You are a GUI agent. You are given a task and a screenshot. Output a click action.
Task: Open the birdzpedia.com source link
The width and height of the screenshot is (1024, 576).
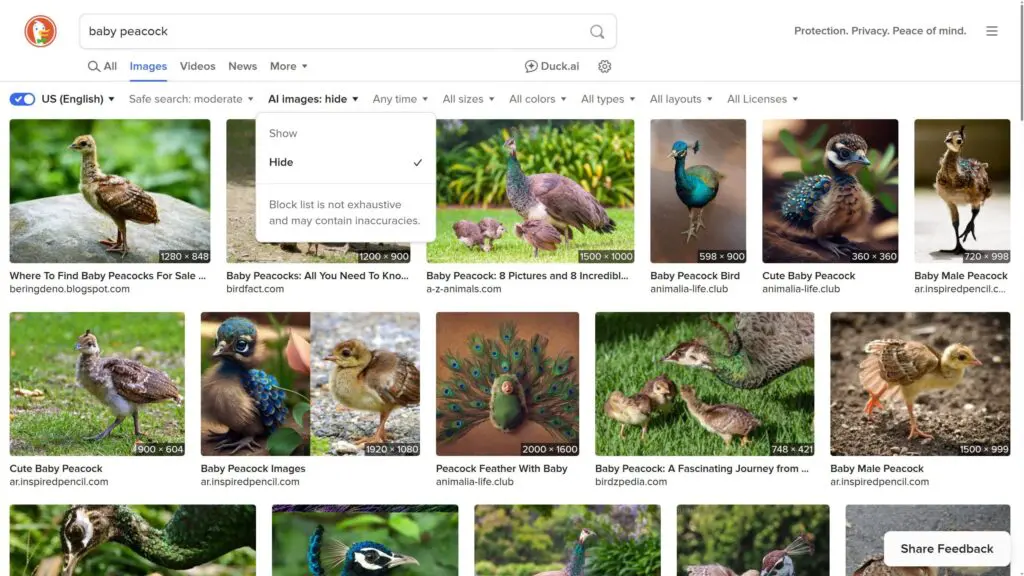(631, 482)
